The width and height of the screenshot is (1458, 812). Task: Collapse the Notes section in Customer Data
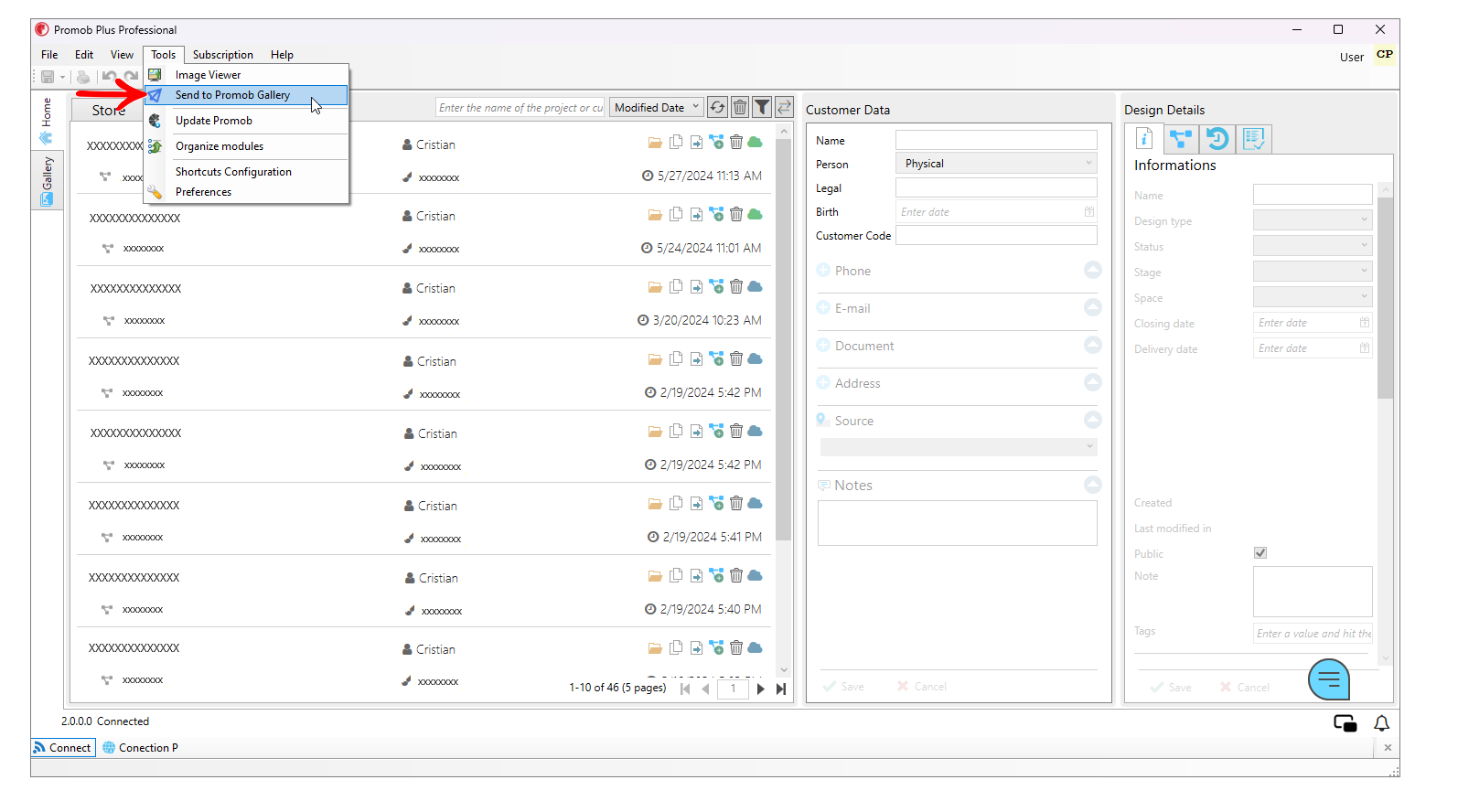coord(1092,485)
